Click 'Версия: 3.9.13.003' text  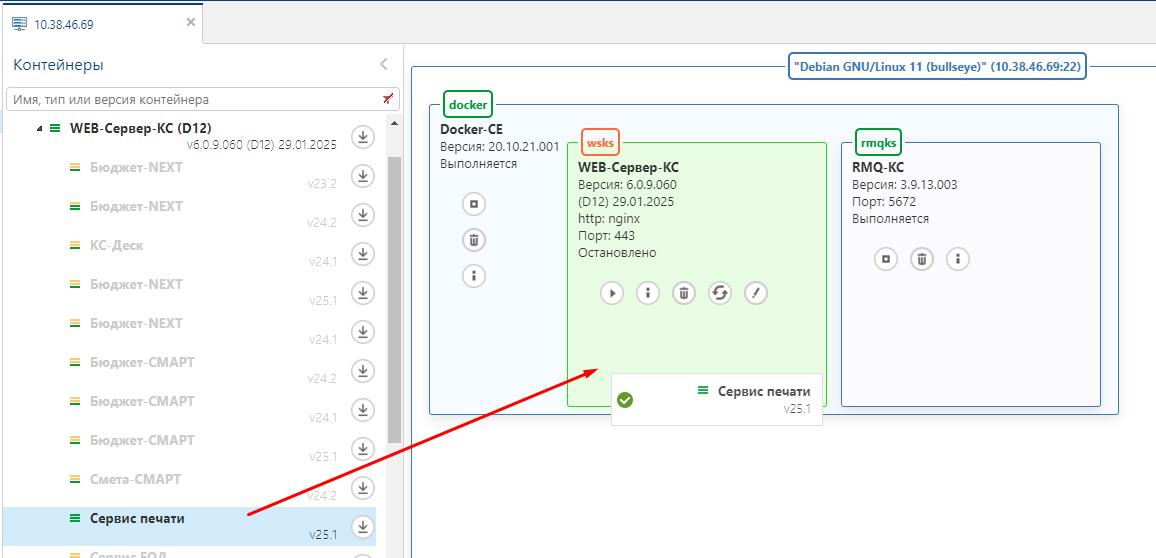click(905, 184)
